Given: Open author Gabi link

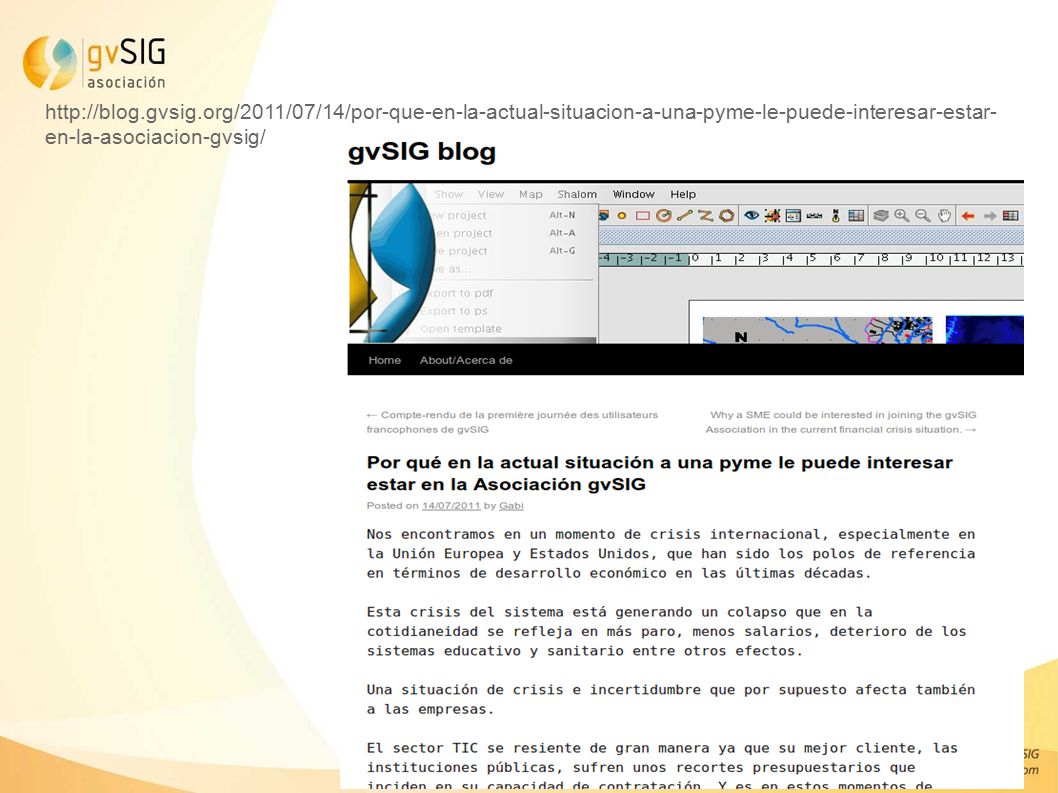Looking at the screenshot, I should click(511, 505).
